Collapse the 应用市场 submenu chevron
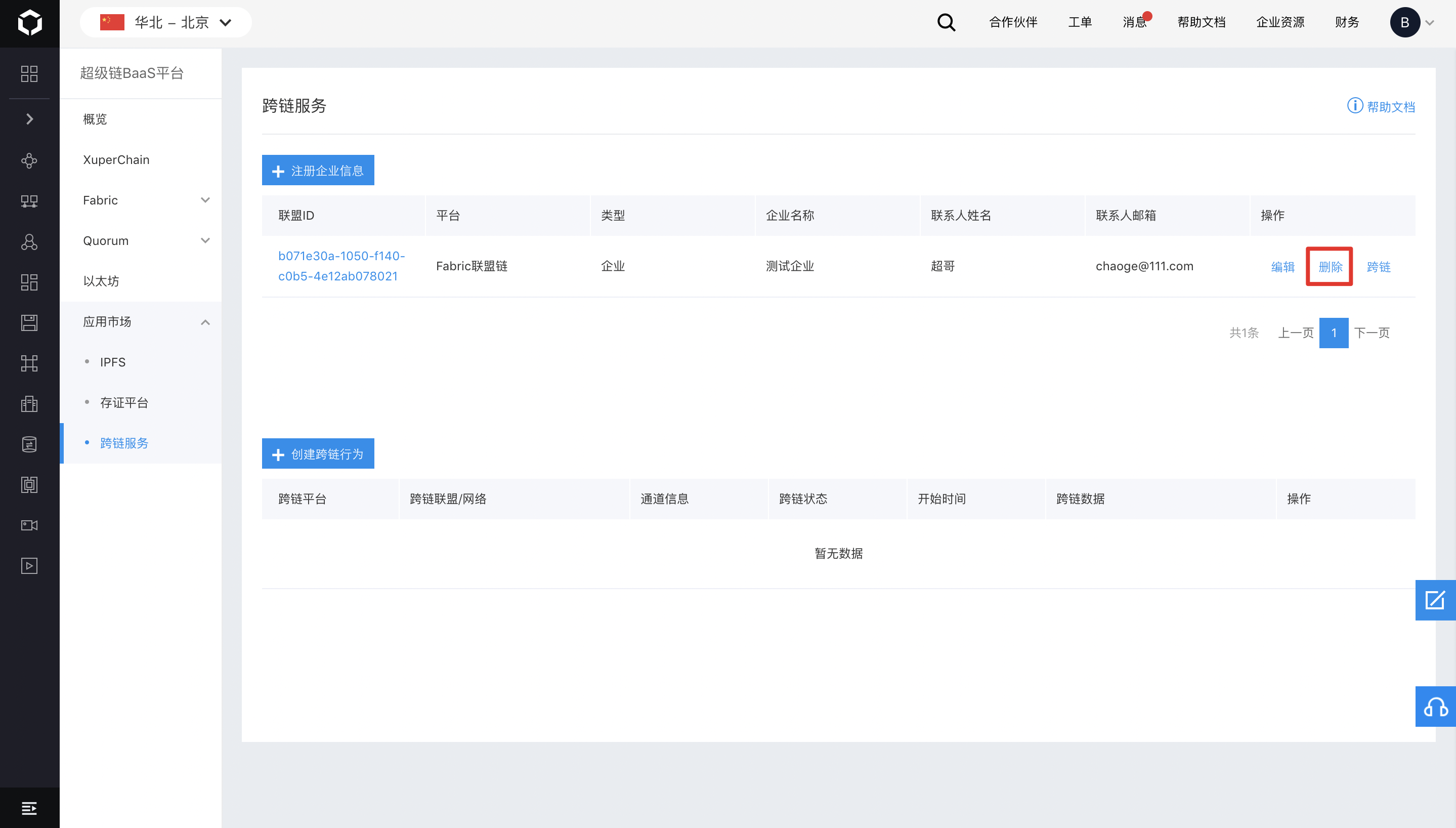 click(x=205, y=322)
